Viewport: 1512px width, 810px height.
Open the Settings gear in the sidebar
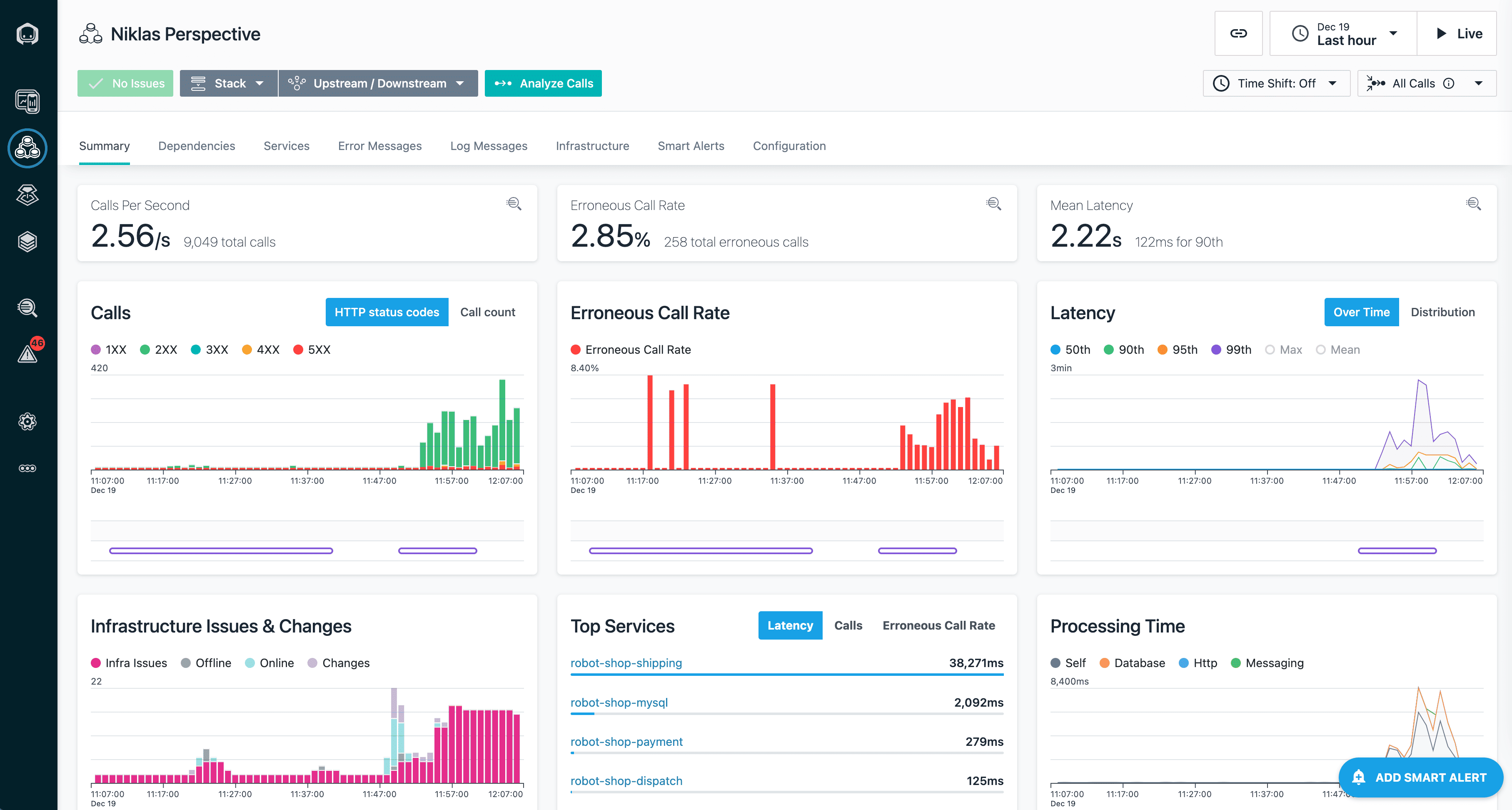pyautogui.click(x=27, y=421)
